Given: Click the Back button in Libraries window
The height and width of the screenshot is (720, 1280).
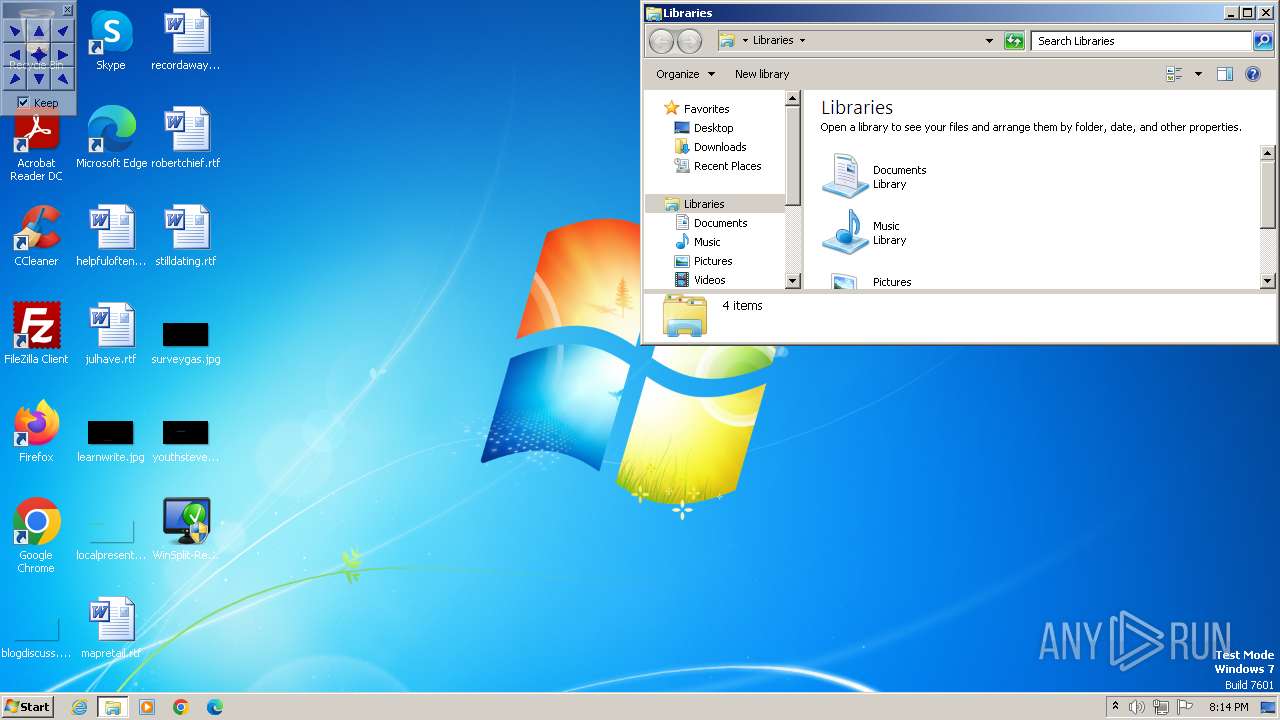Looking at the screenshot, I should (661, 41).
